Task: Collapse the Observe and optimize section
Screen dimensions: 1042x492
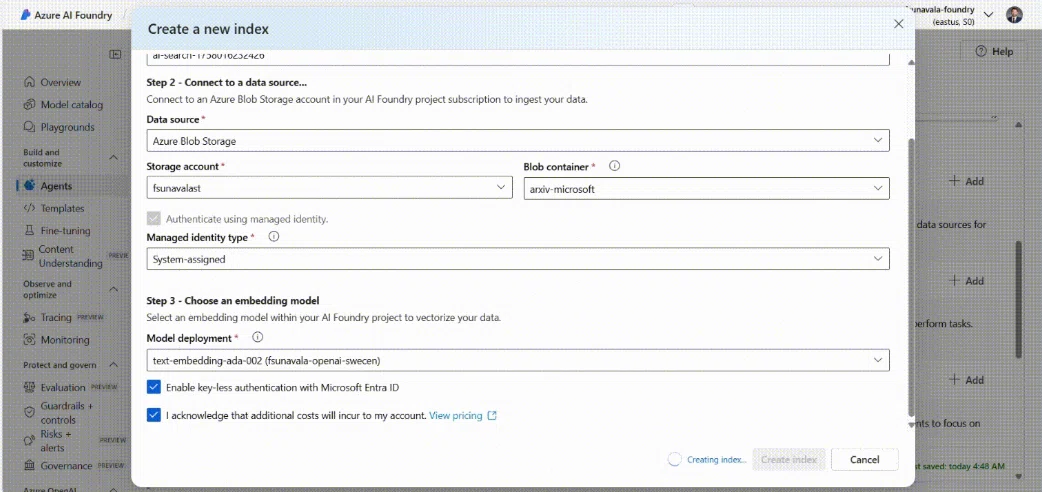Action: [113, 289]
